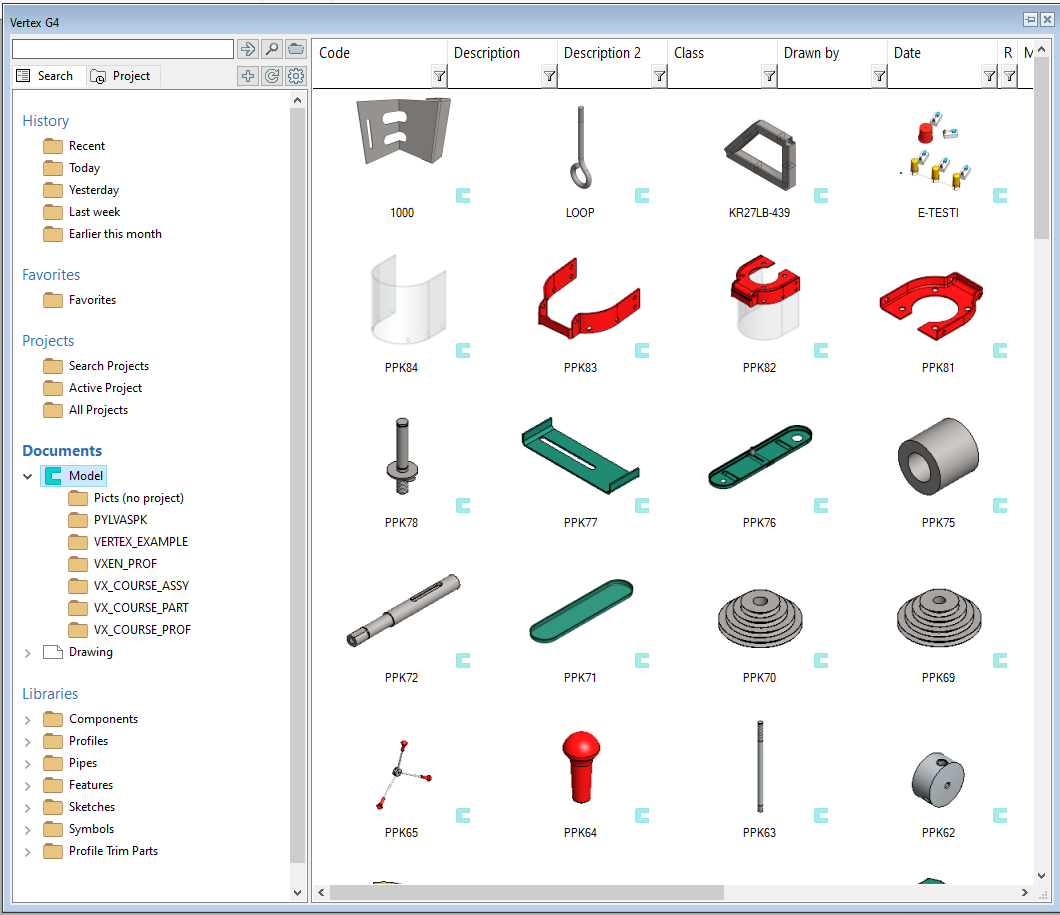Click the filter icon under Class column

click(769, 76)
